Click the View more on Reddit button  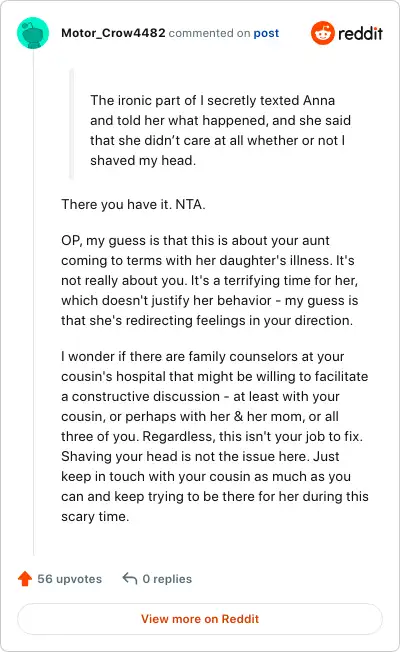tap(200, 619)
